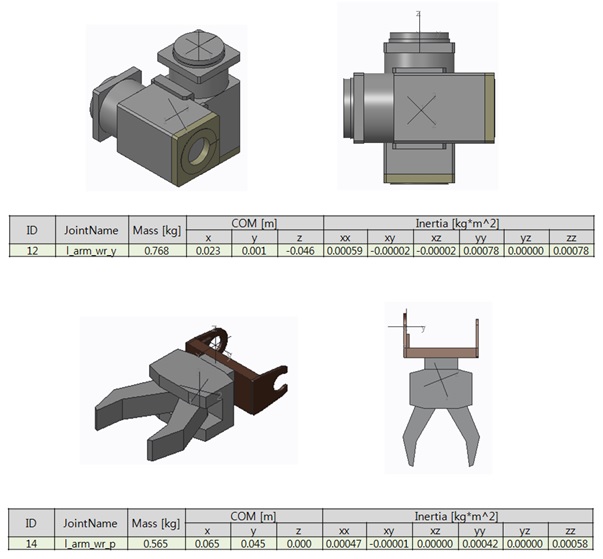Screen dimensions: 603x559
Task: Select COM y value 0.001
Action: click(254, 251)
